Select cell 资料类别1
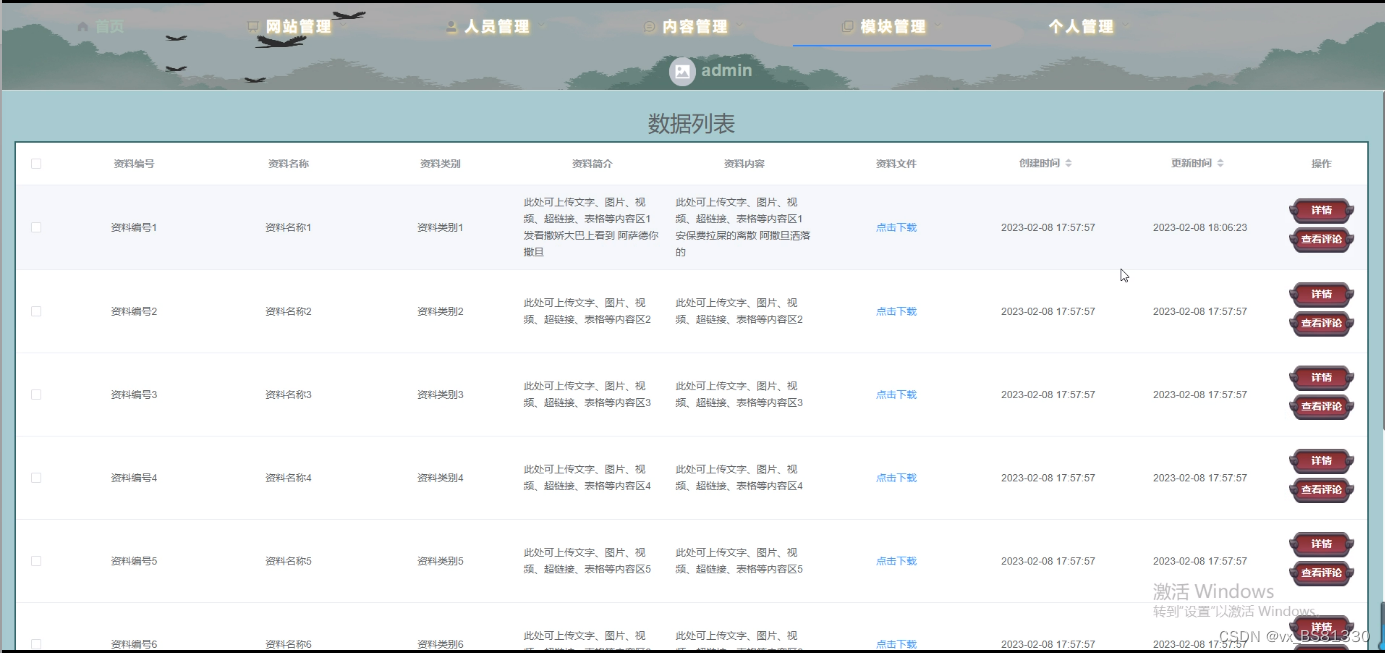 point(440,227)
